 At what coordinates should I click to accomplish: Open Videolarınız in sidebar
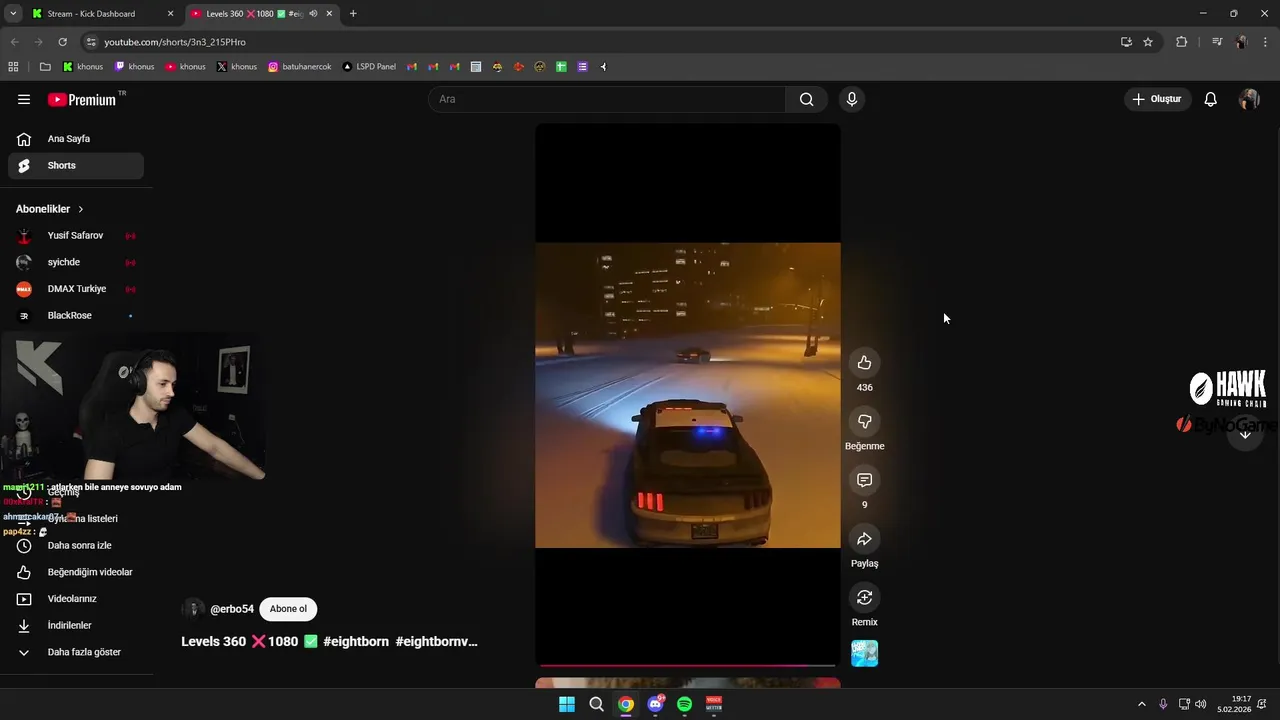(x=76, y=599)
